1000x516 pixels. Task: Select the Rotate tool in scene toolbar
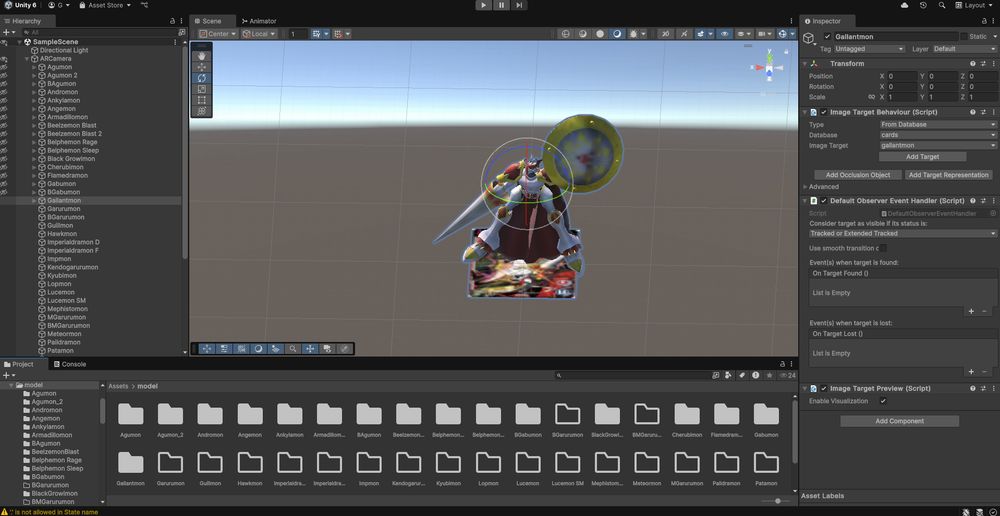202,77
